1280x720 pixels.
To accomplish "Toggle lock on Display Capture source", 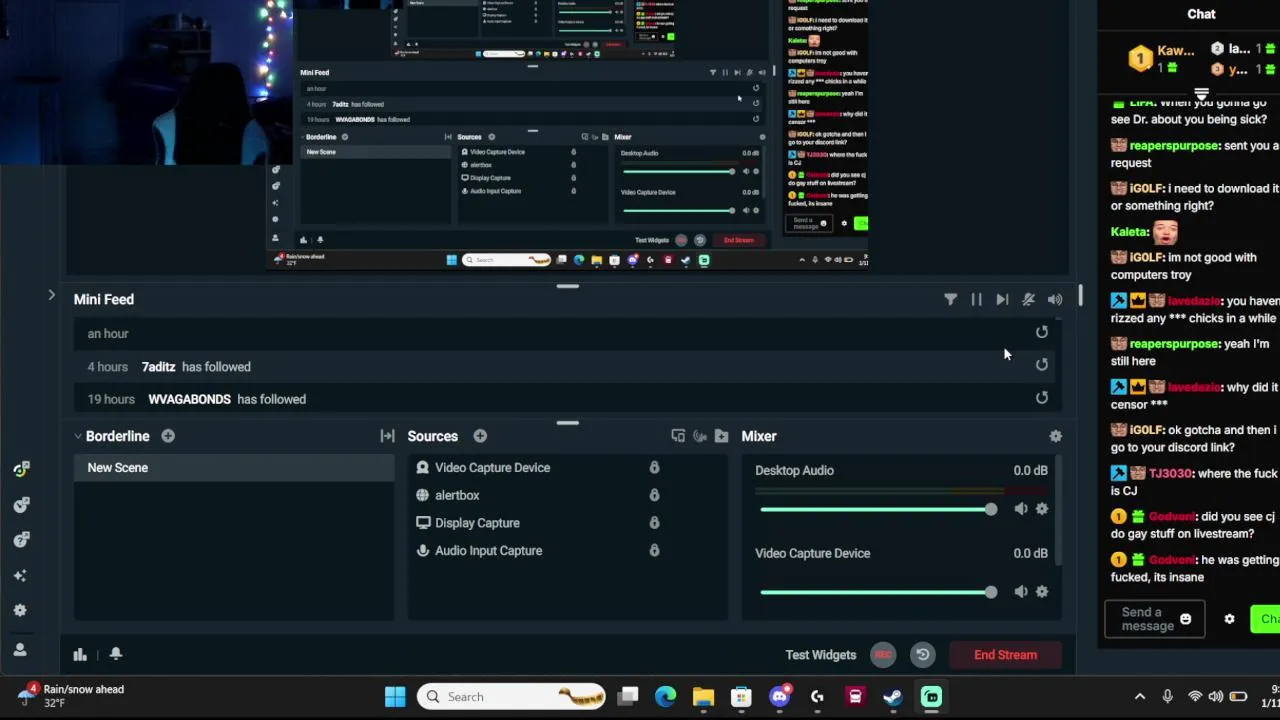I will click(654, 523).
